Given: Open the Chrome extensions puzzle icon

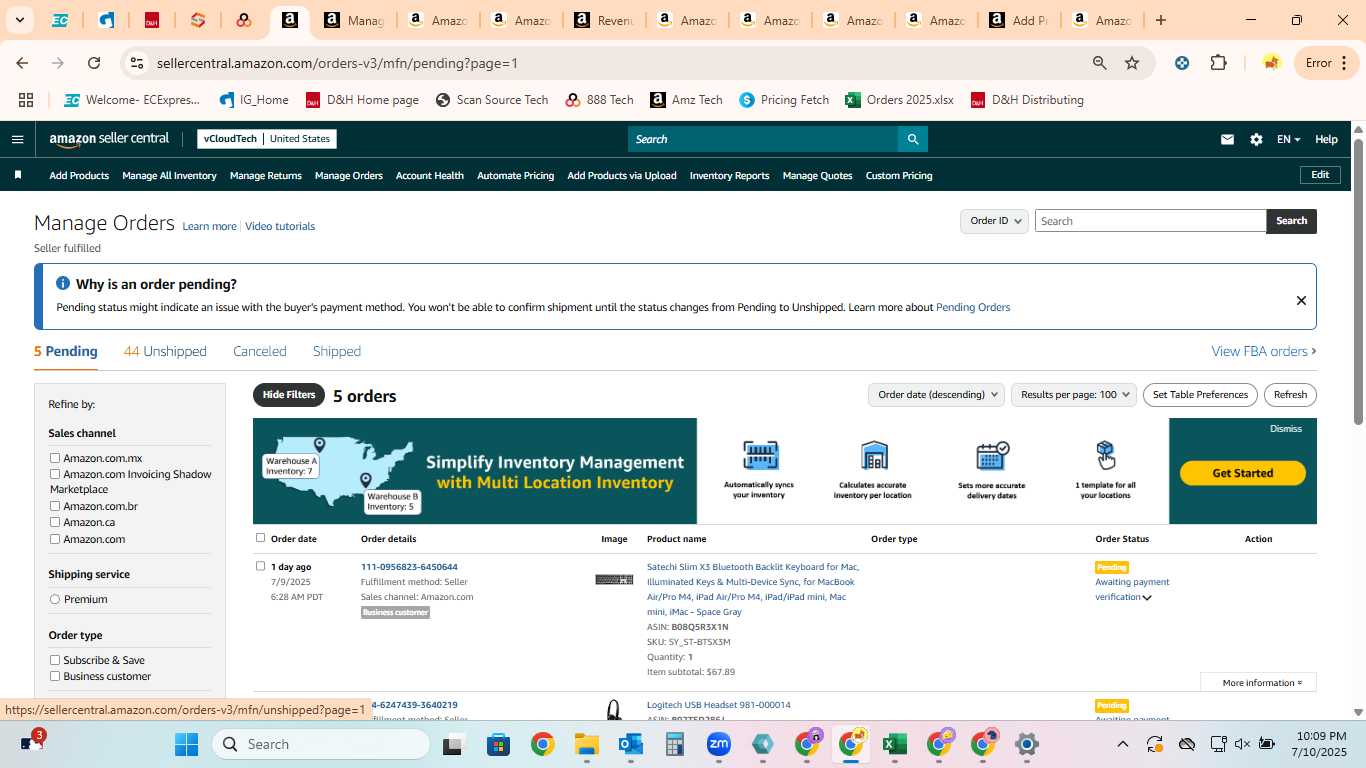Looking at the screenshot, I should [1218, 63].
